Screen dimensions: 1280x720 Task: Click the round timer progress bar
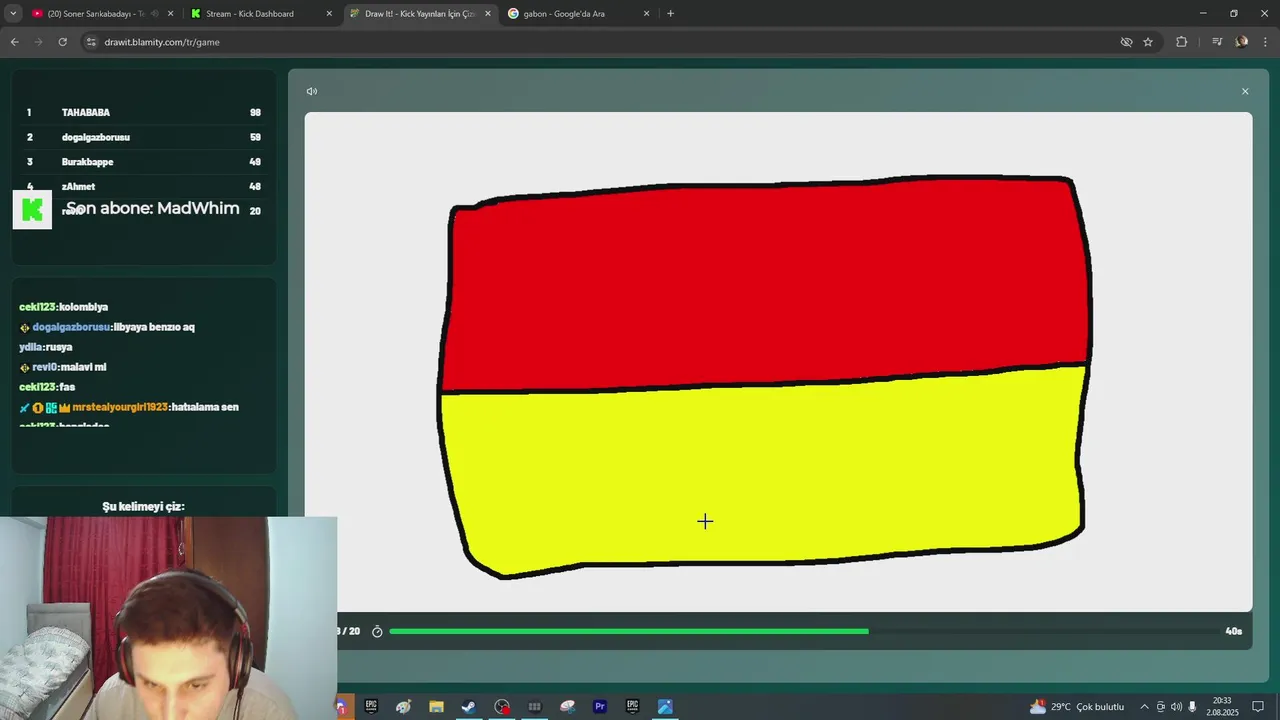[806, 631]
